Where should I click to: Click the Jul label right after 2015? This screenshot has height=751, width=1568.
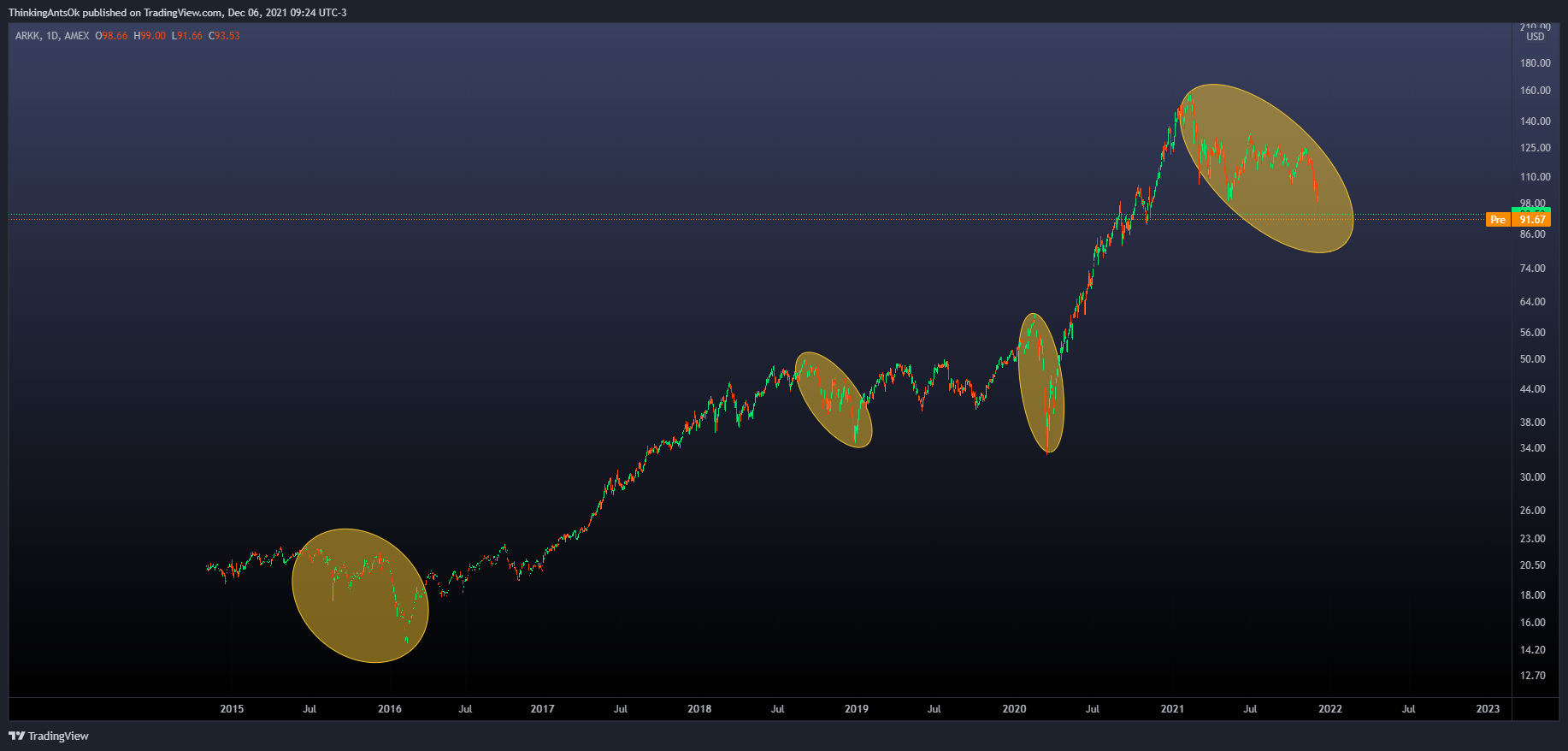point(309,709)
